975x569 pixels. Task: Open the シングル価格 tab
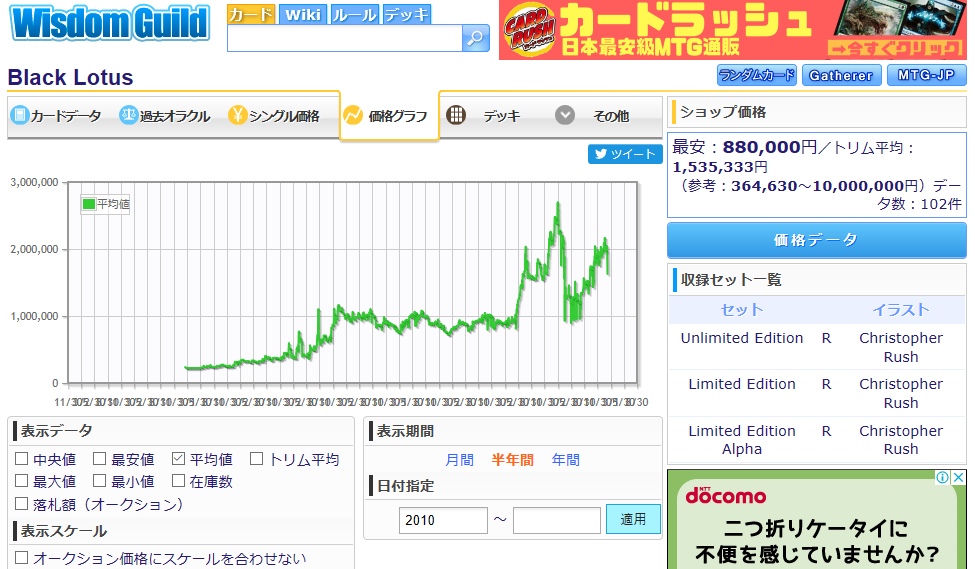(274, 116)
